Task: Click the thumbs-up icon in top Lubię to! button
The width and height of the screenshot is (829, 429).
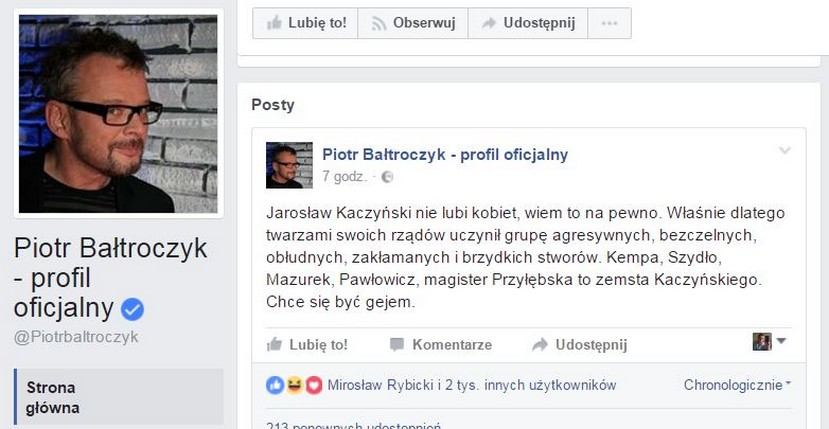Action: pyautogui.click(x=274, y=23)
